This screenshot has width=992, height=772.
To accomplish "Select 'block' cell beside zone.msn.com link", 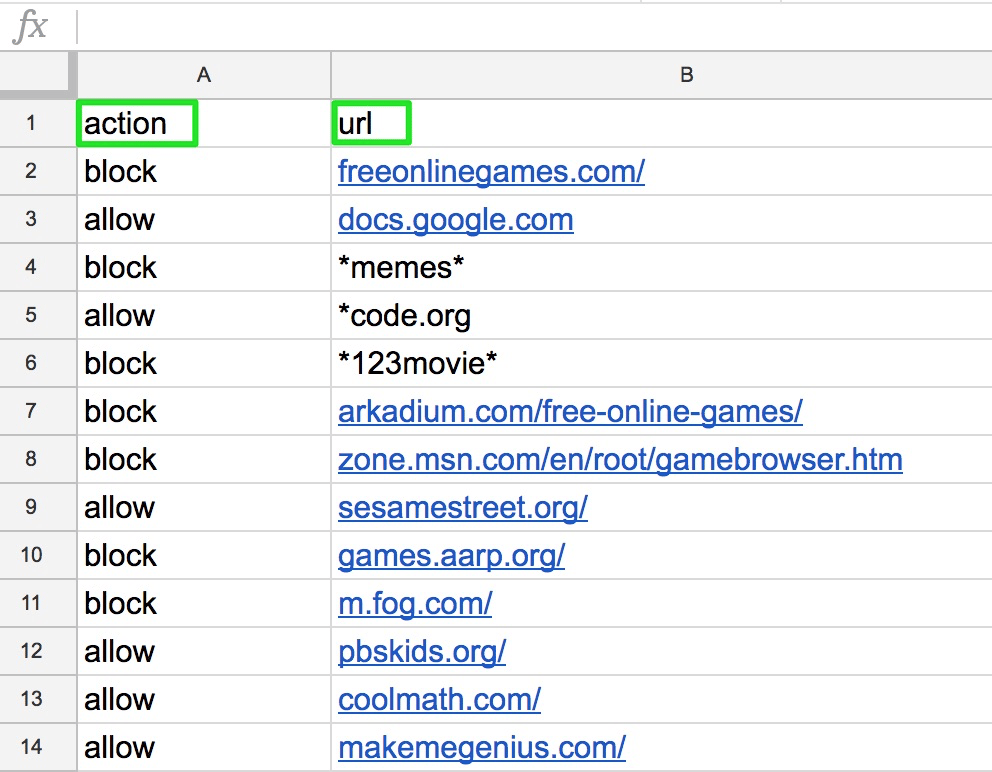I will [x=204, y=459].
